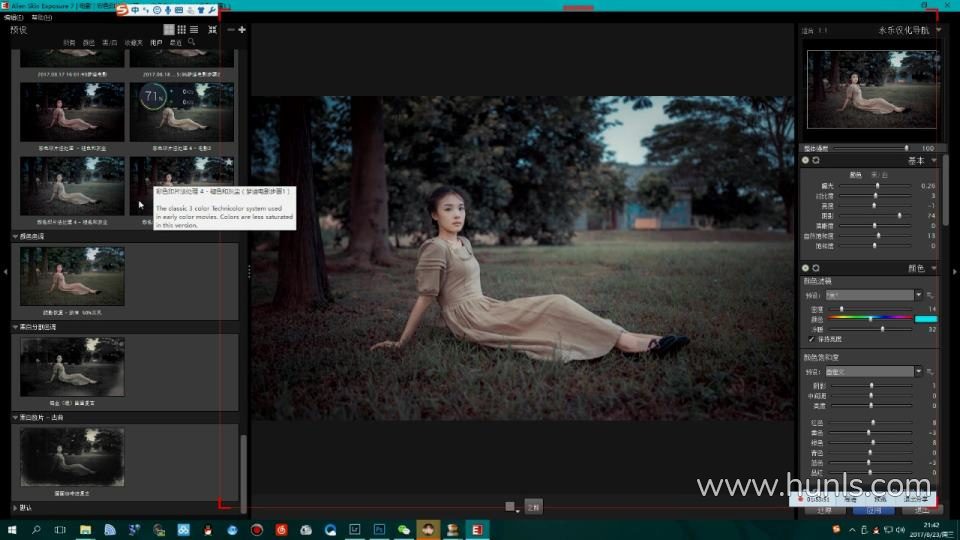The width and height of the screenshot is (960, 540).
Task: Select the 颜色色调 preset thumbnail
Action: point(72,276)
